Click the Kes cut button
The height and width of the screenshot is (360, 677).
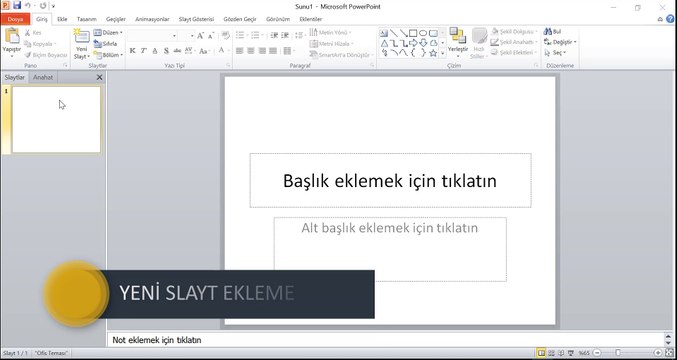(x=34, y=33)
